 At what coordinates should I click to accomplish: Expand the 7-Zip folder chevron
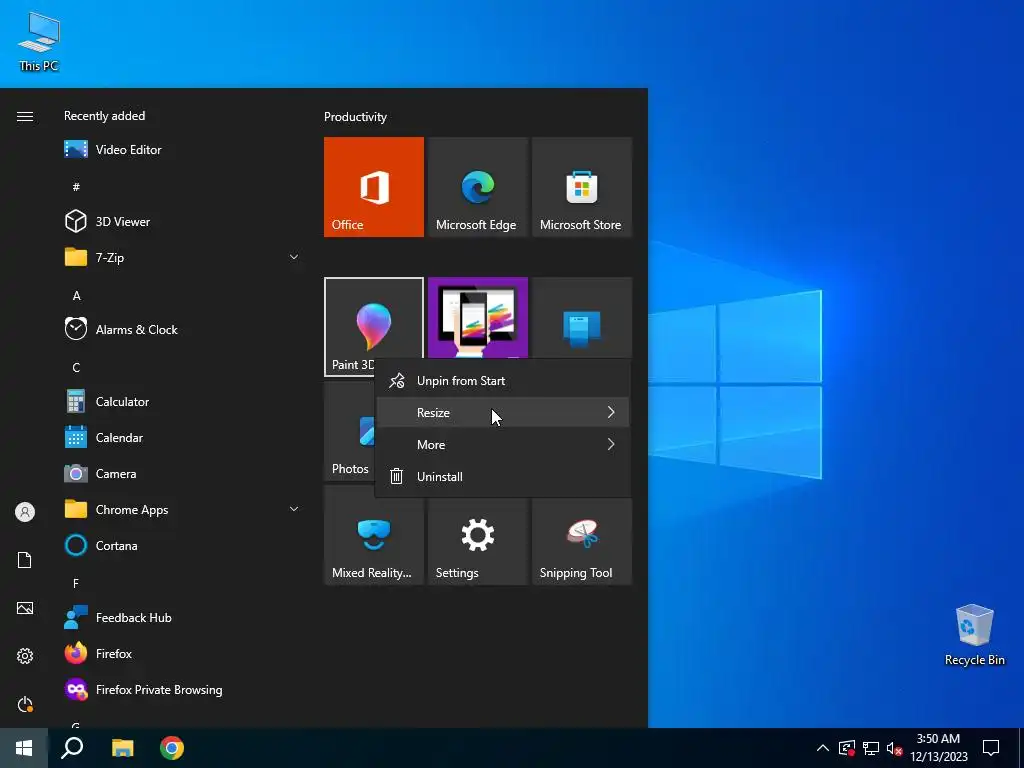[294, 257]
